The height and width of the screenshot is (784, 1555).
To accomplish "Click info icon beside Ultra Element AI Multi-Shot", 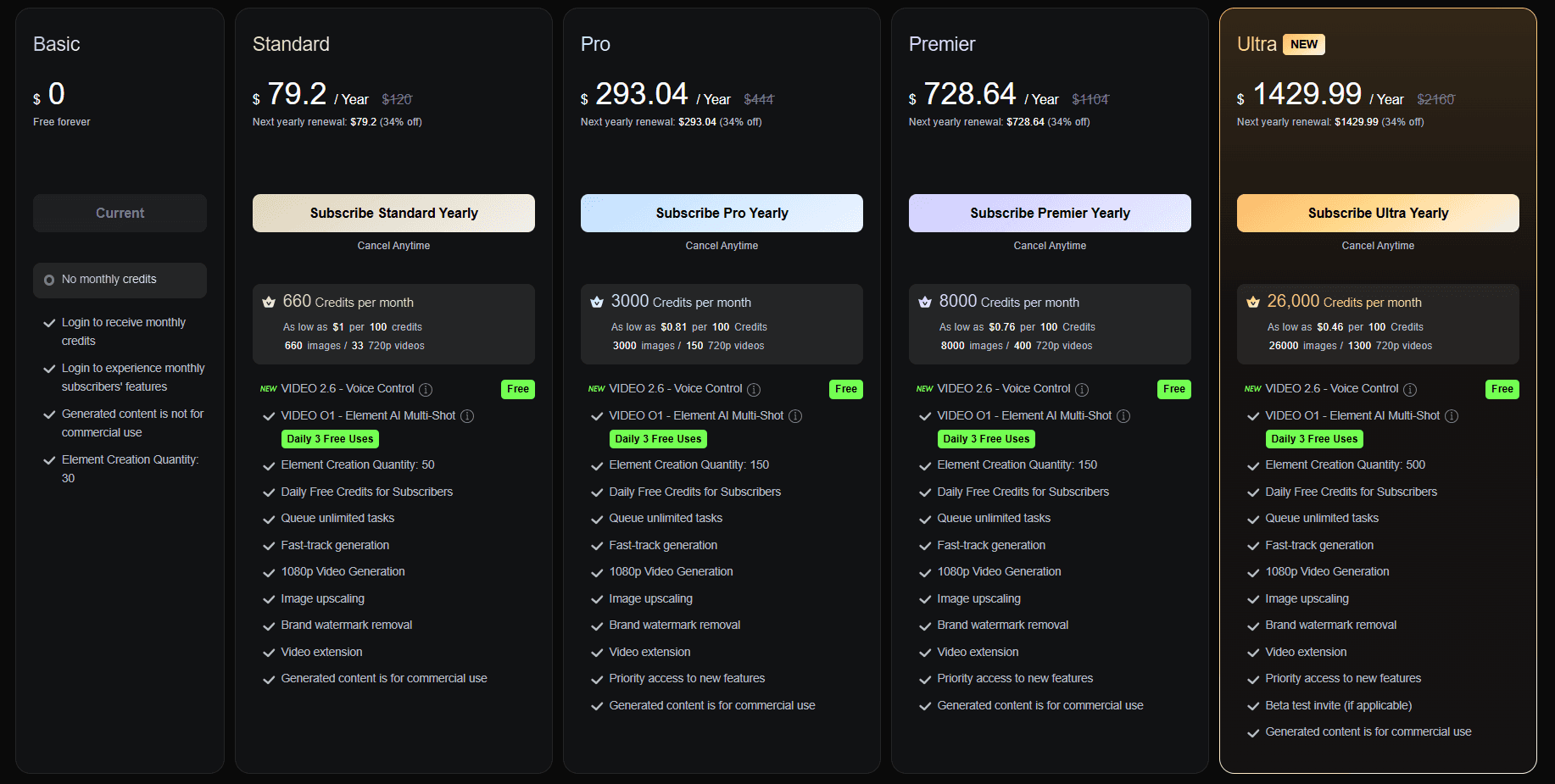I will click(x=1452, y=416).
